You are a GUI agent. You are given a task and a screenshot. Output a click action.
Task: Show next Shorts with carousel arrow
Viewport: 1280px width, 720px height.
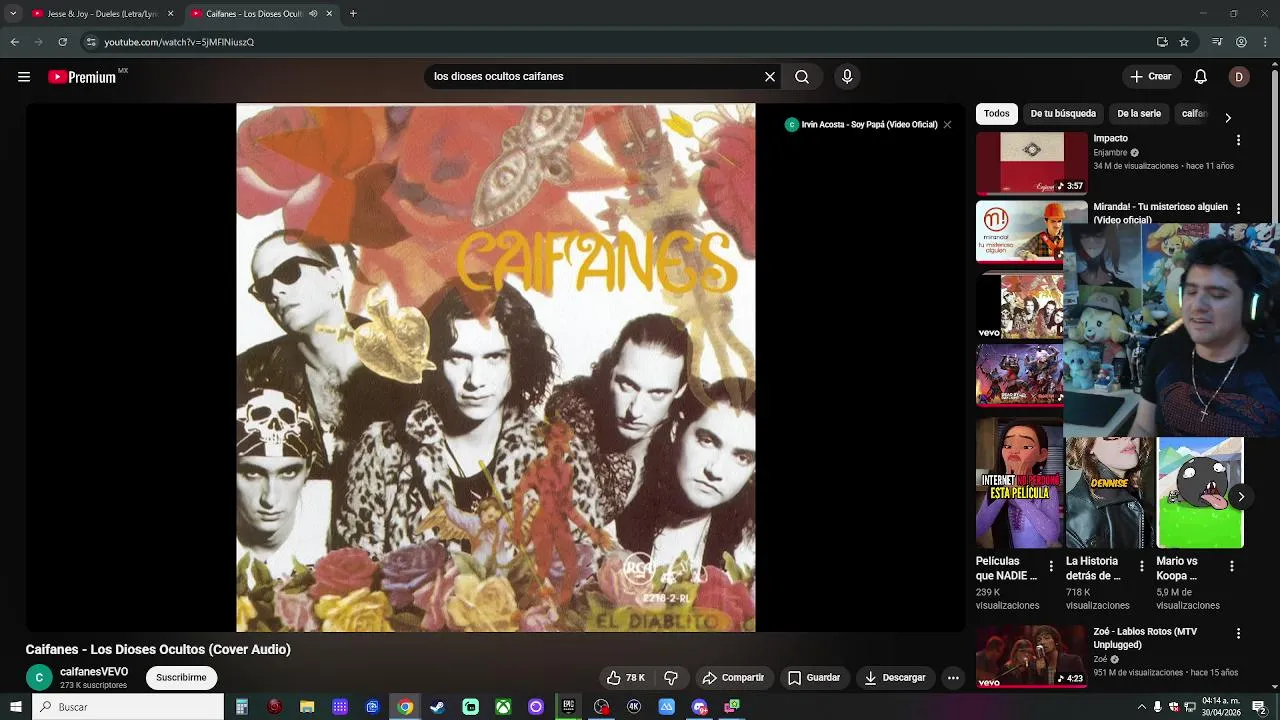pyautogui.click(x=1241, y=497)
